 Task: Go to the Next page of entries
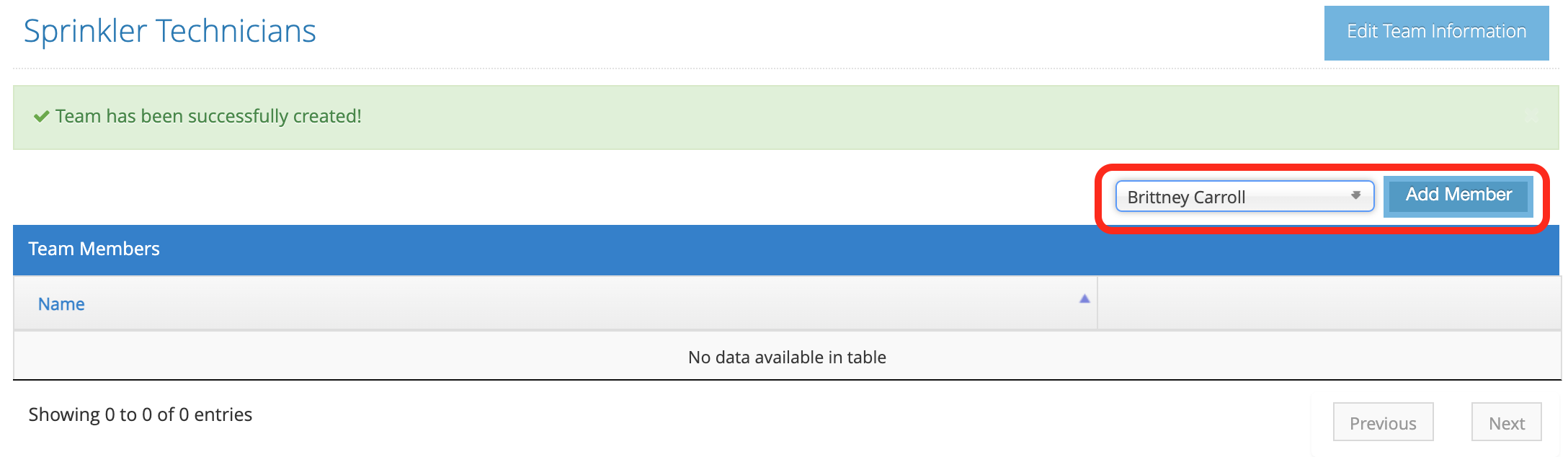1506,422
